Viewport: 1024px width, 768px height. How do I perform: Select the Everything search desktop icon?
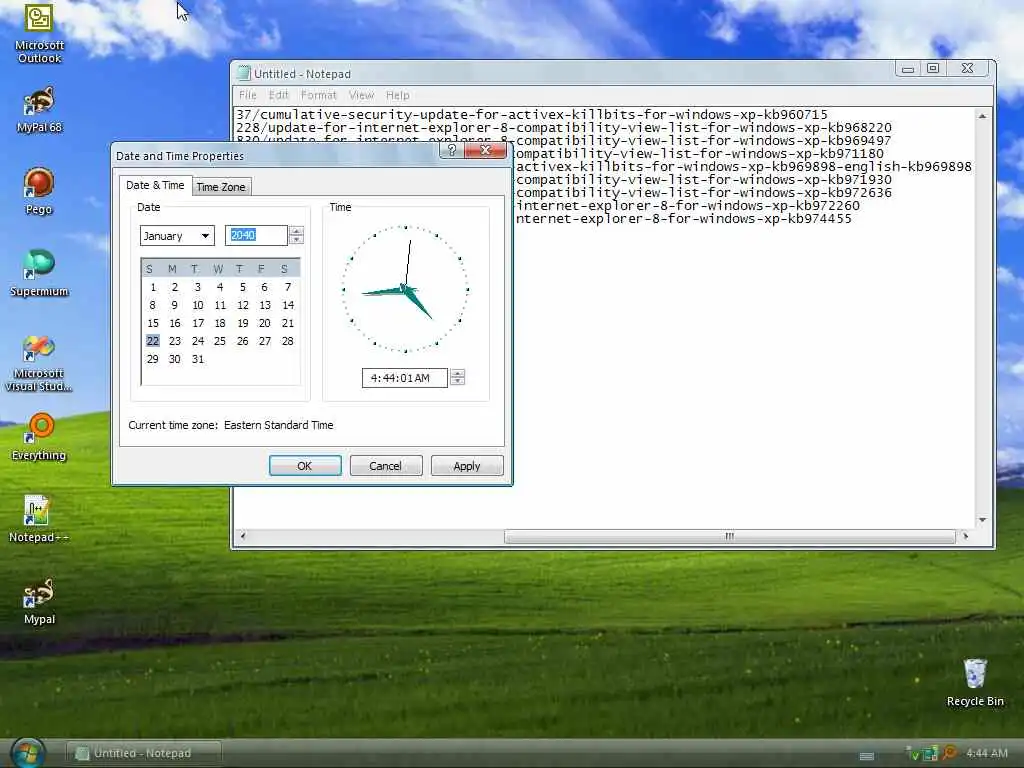(39, 436)
